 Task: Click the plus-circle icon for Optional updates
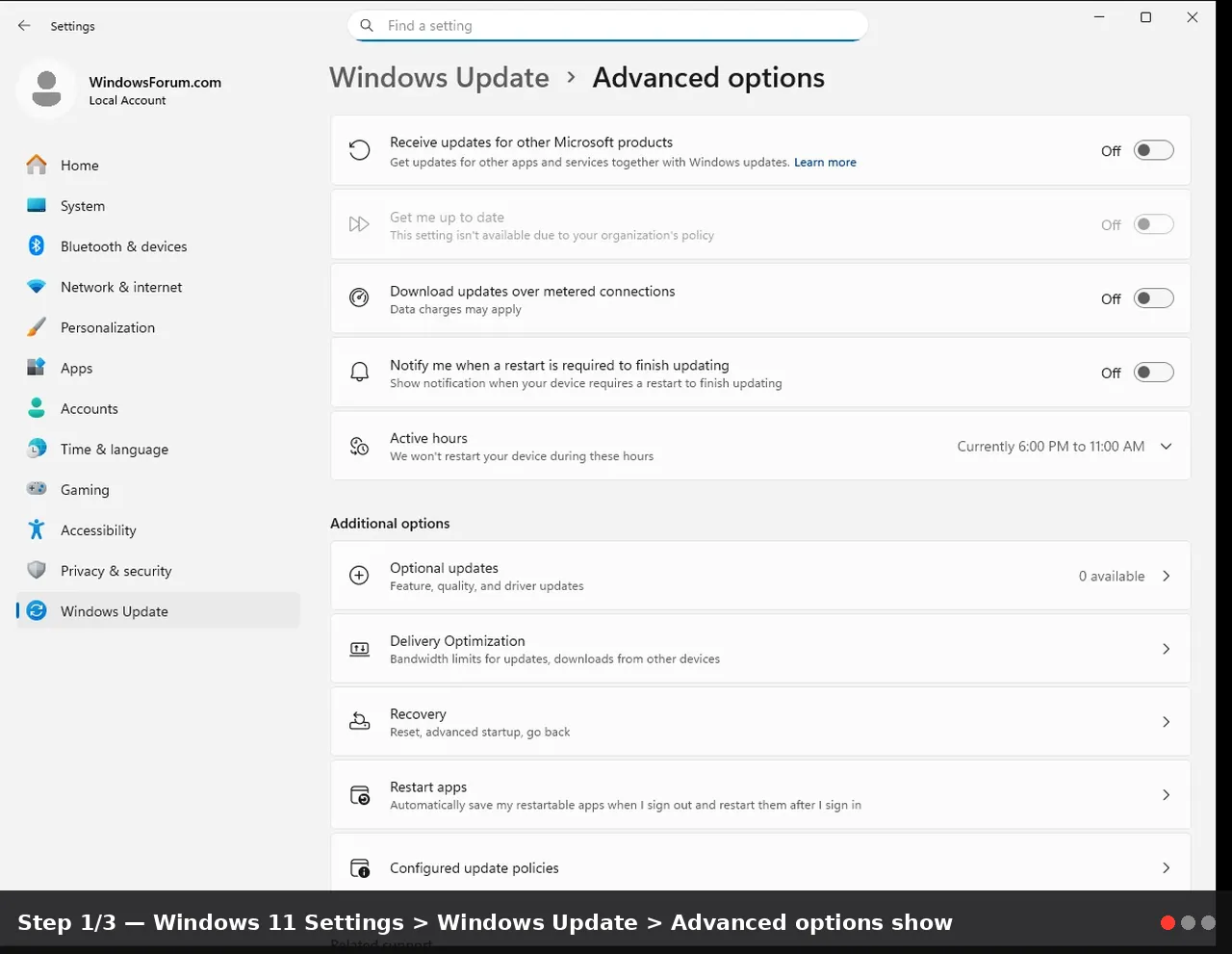click(x=359, y=576)
